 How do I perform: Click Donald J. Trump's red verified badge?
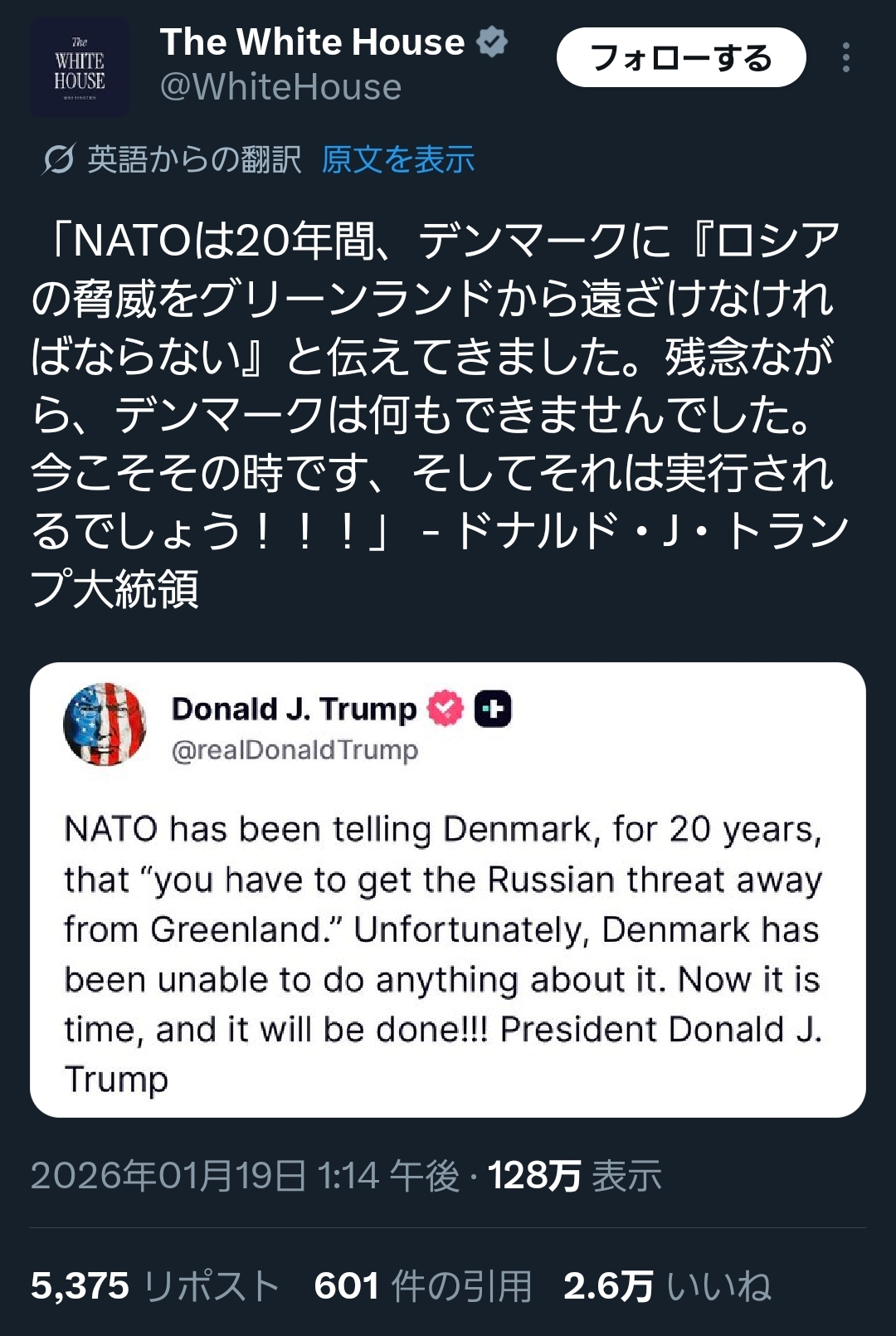pyautogui.click(x=446, y=709)
